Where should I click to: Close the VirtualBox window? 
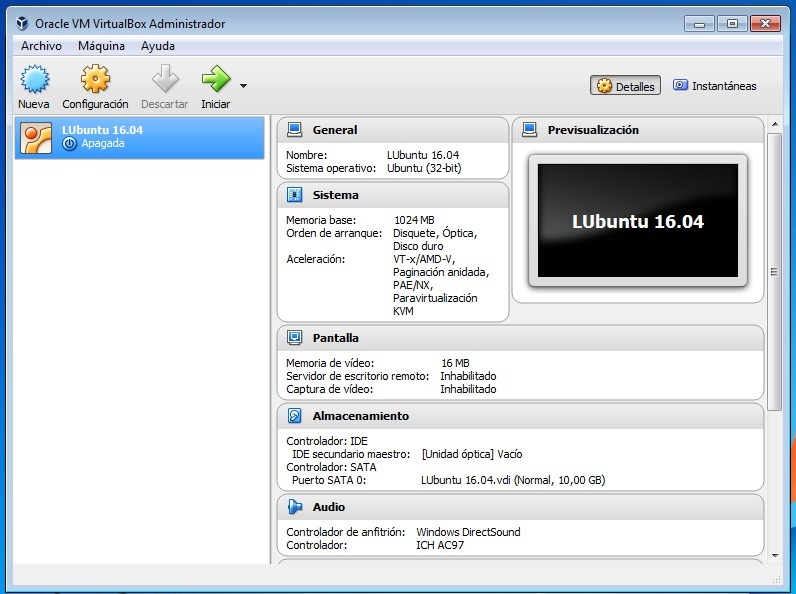click(765, 23)
